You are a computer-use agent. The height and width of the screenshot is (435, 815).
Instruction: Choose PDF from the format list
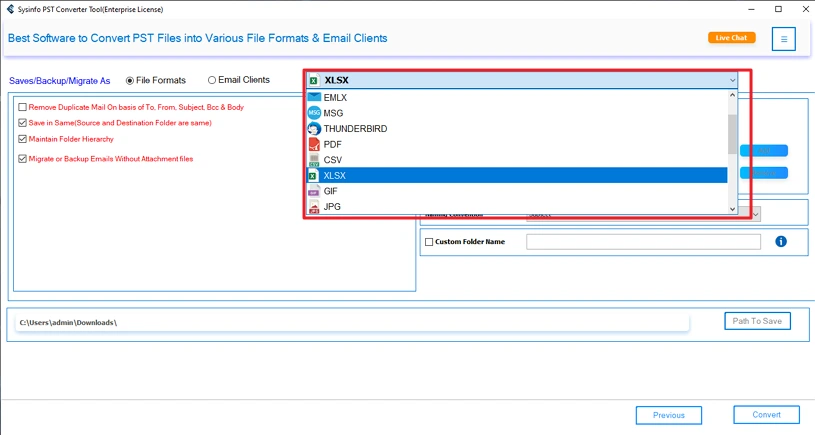[x=517, y=144]
